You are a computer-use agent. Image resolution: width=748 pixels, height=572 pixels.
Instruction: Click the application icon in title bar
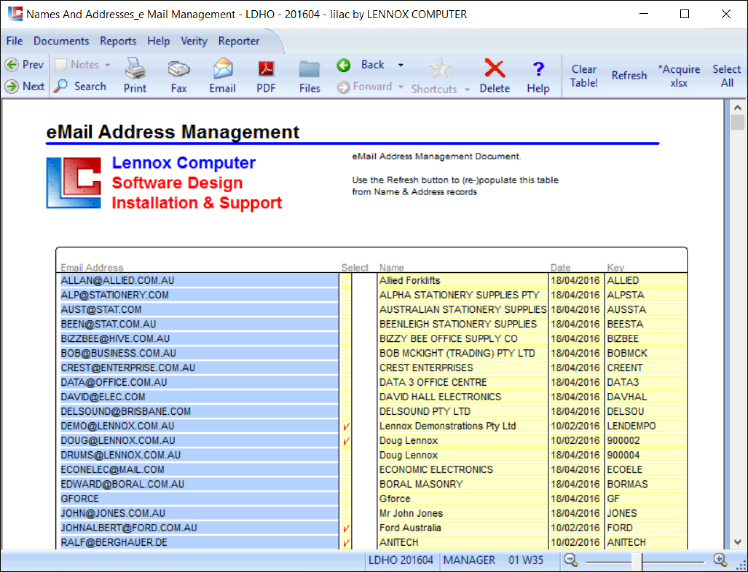(x=16, y=13)
